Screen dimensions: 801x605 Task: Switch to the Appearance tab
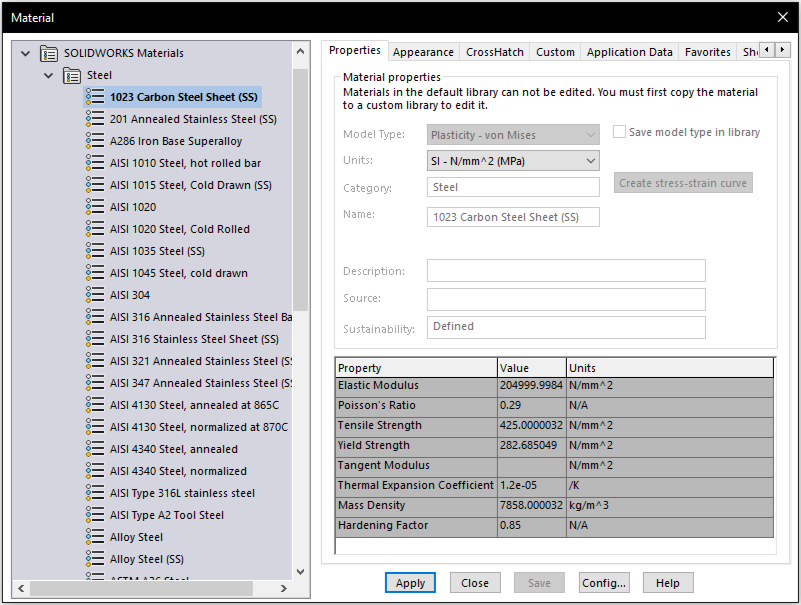coord(423,52)
